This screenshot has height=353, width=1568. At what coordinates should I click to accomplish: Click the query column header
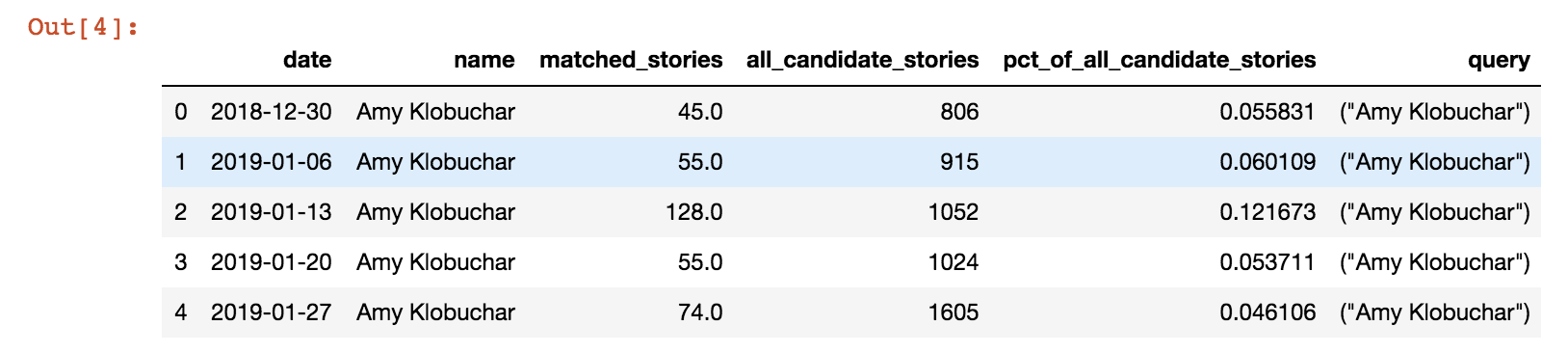point(1499,60)
